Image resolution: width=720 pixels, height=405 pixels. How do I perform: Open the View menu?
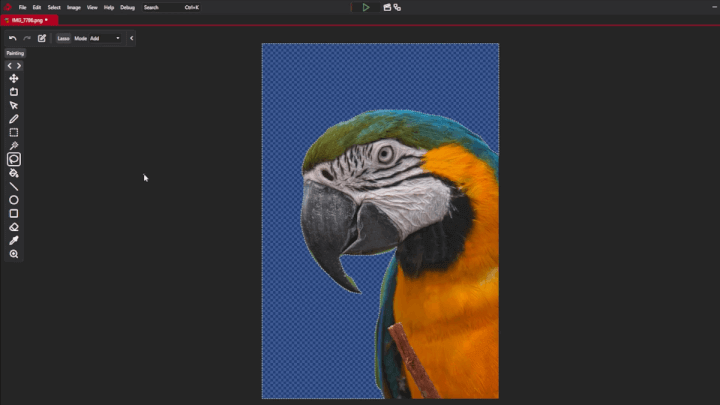tap(92, 7)
